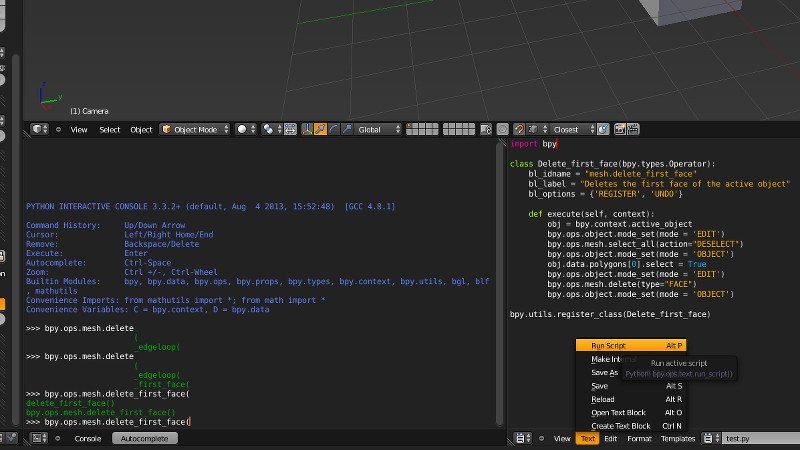Open the 3D view editor type selector
This screenshot has width=800, height=450.
pyautogui.click(x=40, y=130)
